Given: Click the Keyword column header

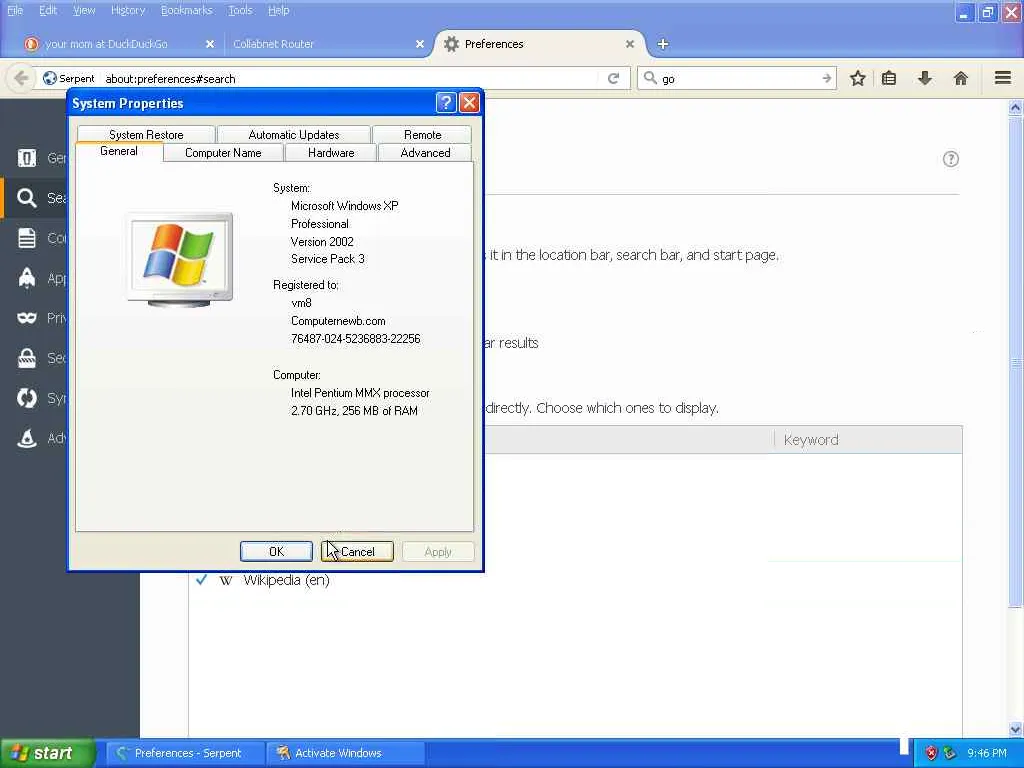Looking at the screenshot, I should (x=868, y=440).
